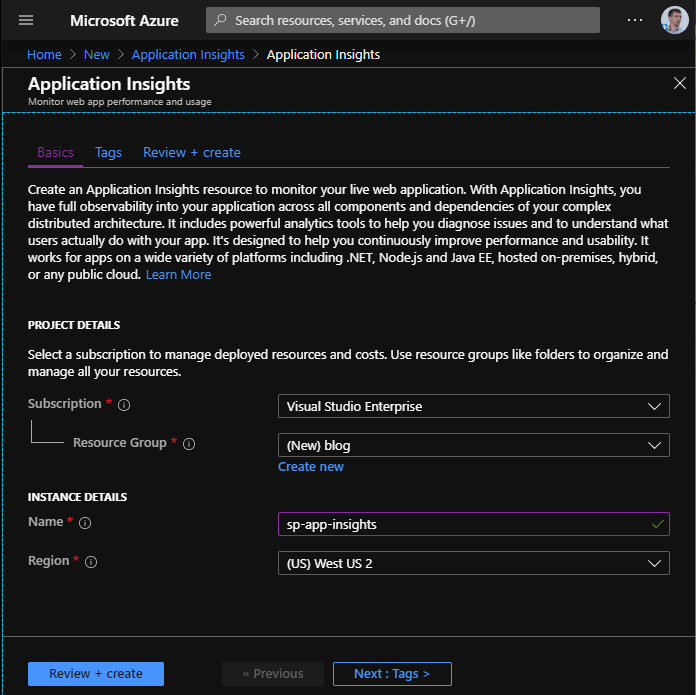Click the Application Insights blade title

coord(109,84)
